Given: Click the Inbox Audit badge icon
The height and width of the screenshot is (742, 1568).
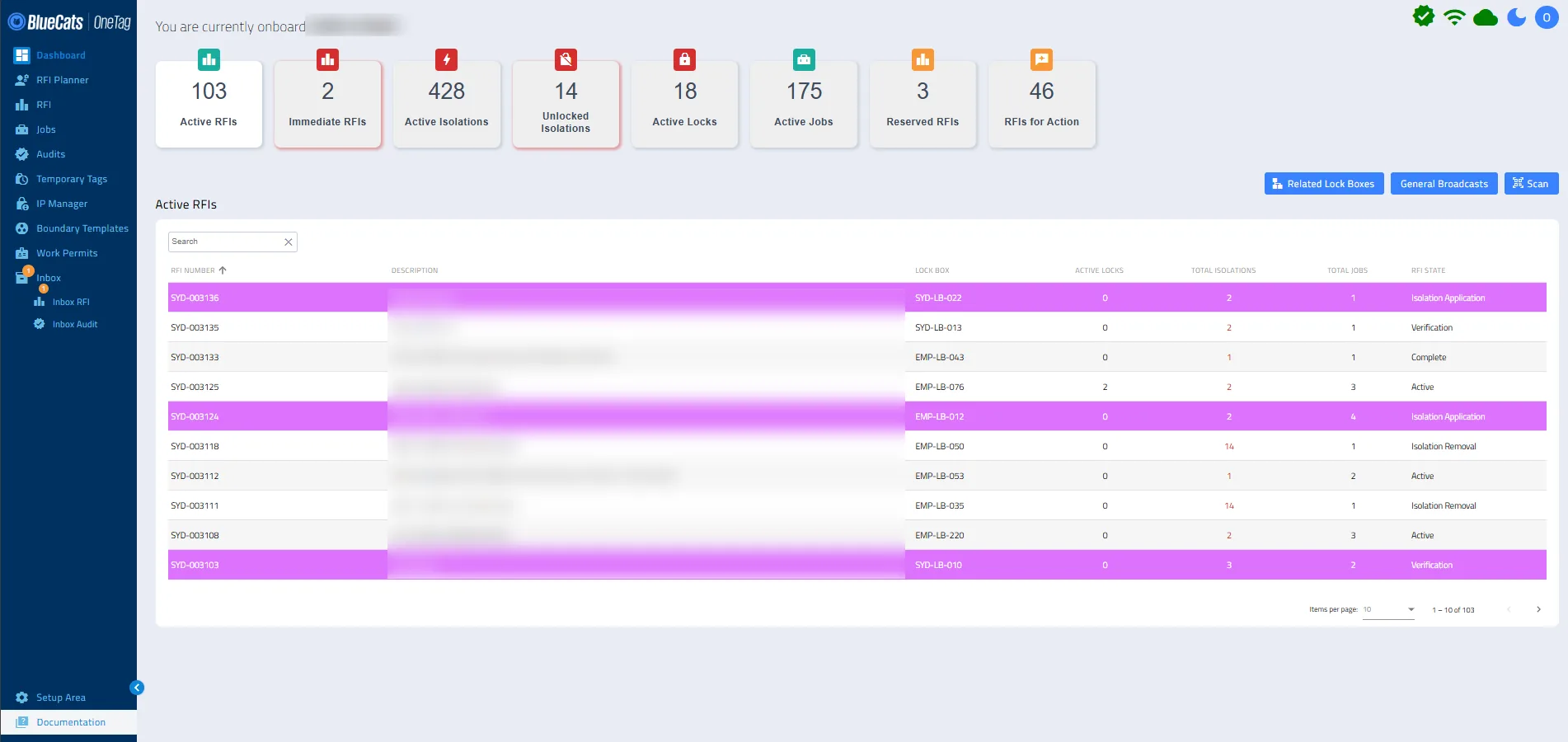Looking at the screenshot, I should pos(39,324).
